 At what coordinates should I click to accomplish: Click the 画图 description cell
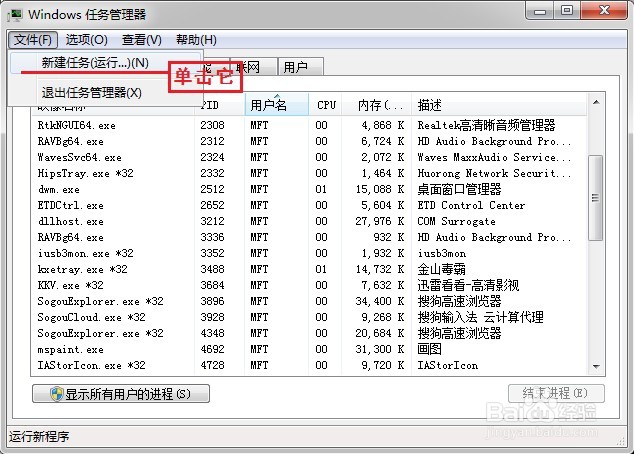[x=429, y=349]
